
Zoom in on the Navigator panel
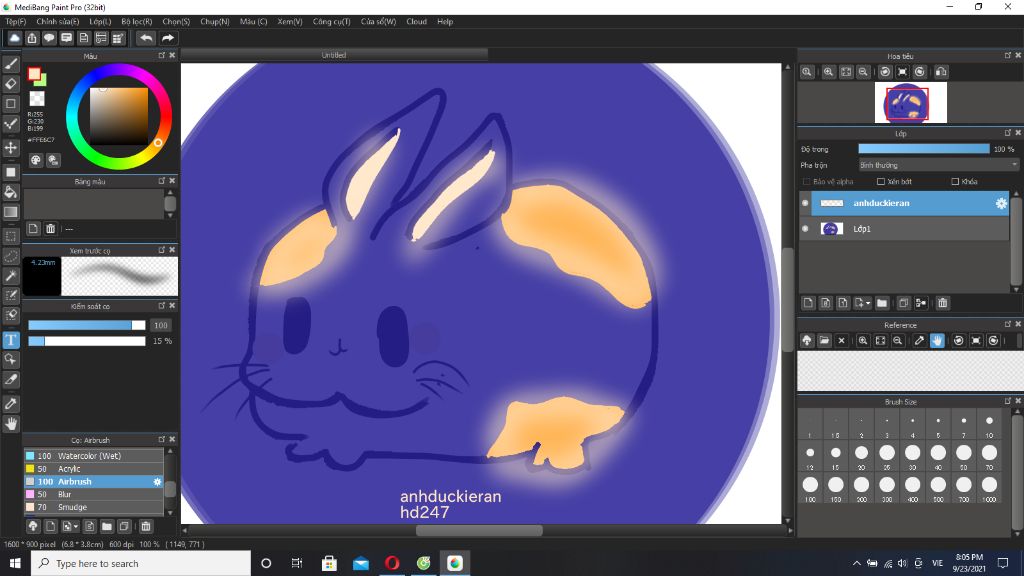[x=828, y=72]
